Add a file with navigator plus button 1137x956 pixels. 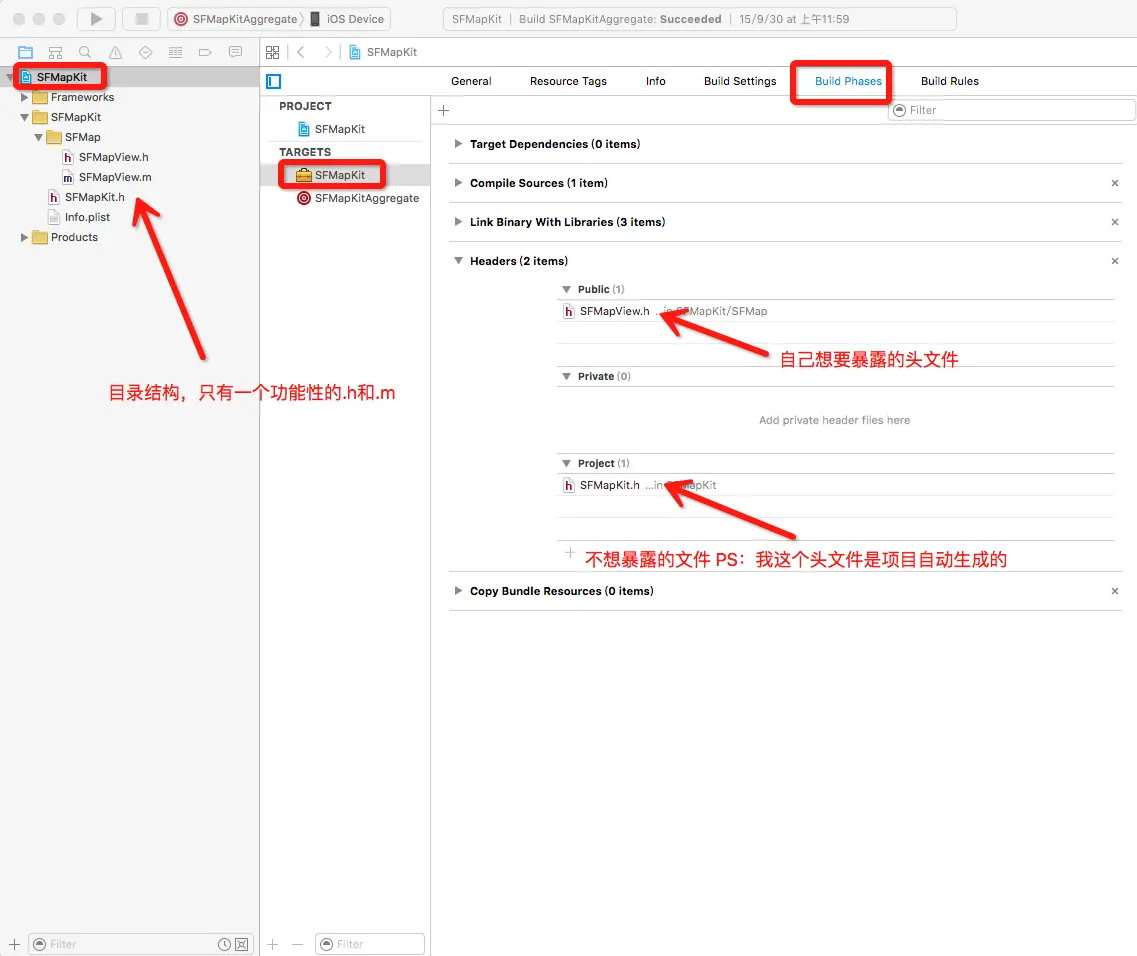click(14, 944)
